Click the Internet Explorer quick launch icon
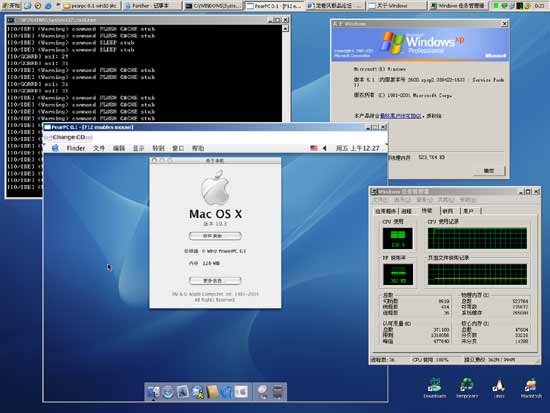Screen dimensions: 550x413 (48, 6)
